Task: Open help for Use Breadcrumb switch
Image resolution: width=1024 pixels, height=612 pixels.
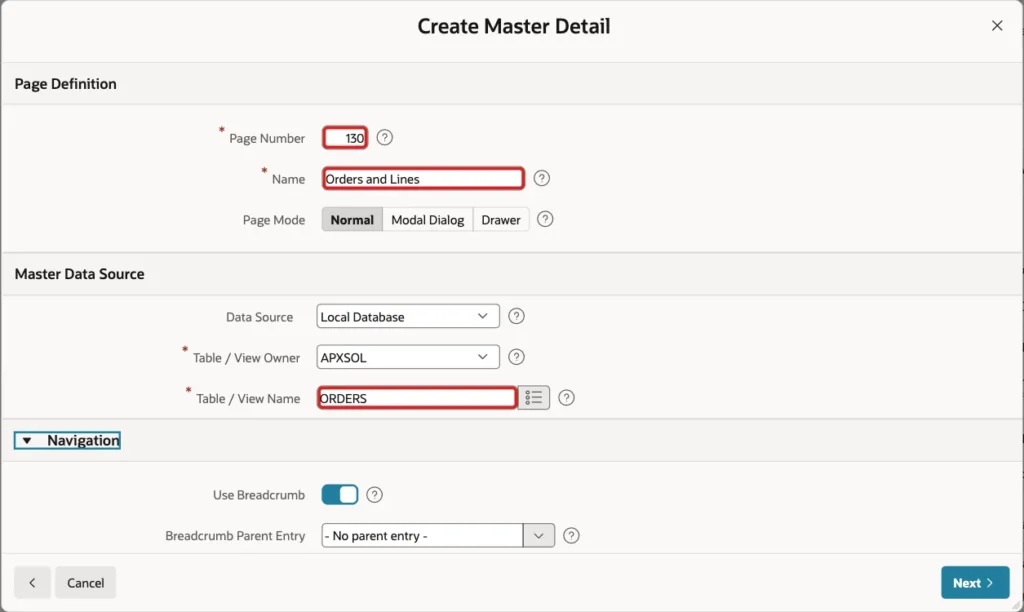Action: (374, 495)
